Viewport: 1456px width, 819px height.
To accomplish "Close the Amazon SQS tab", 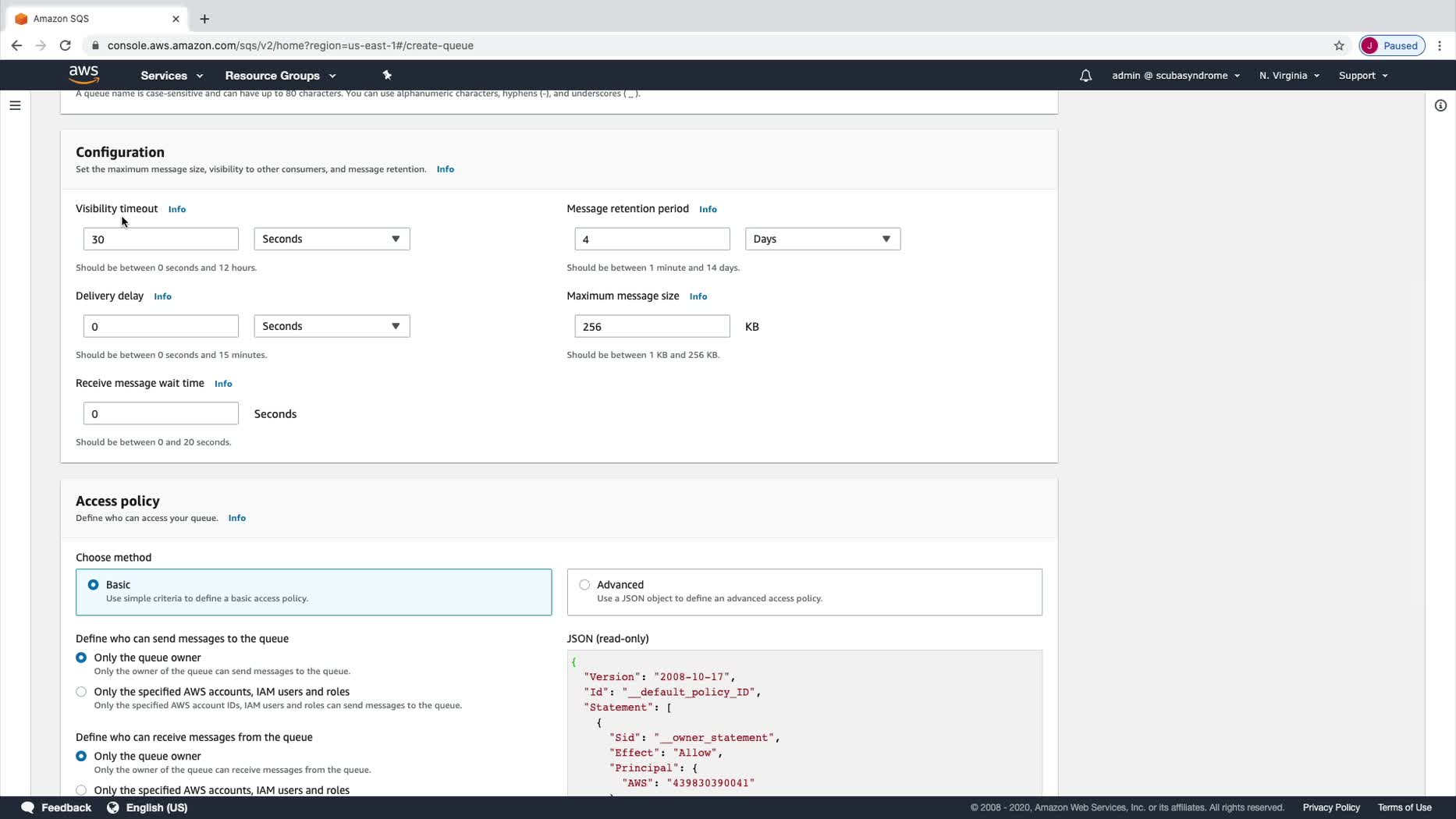I will [x=176, y=19].
